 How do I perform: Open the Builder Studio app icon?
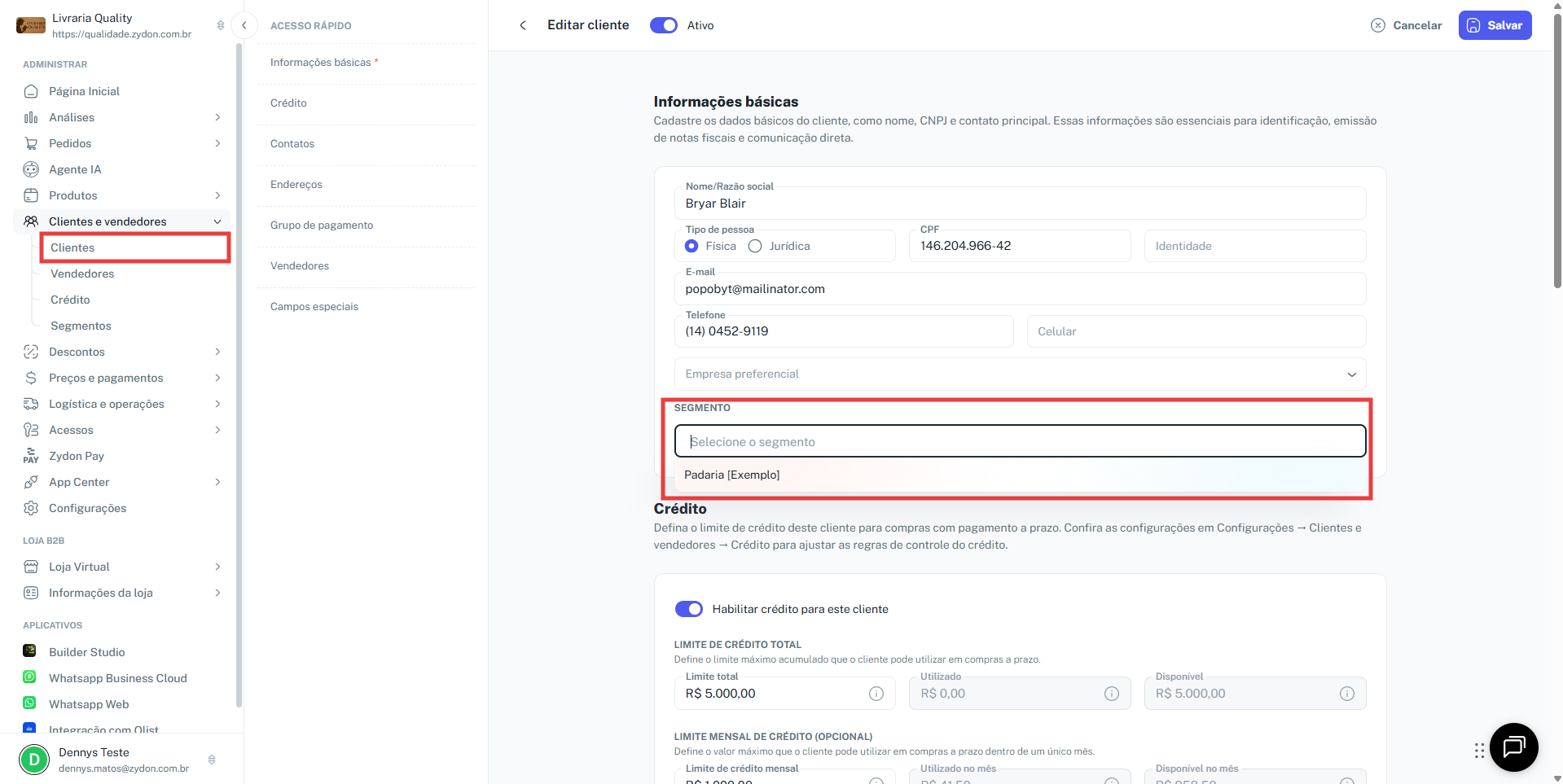(29, 651)
